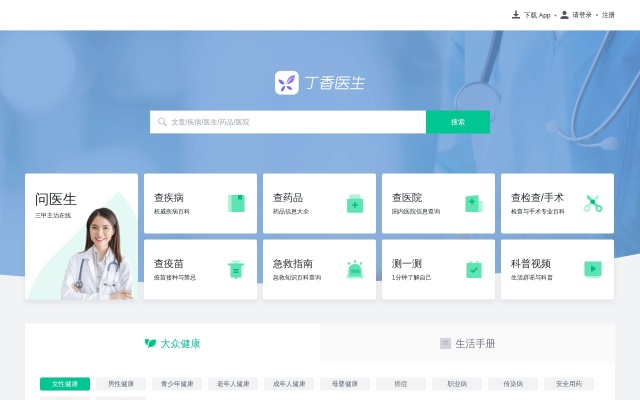Click the 科普视频 play video icon
640x400 pixels.
pos(592,269)
